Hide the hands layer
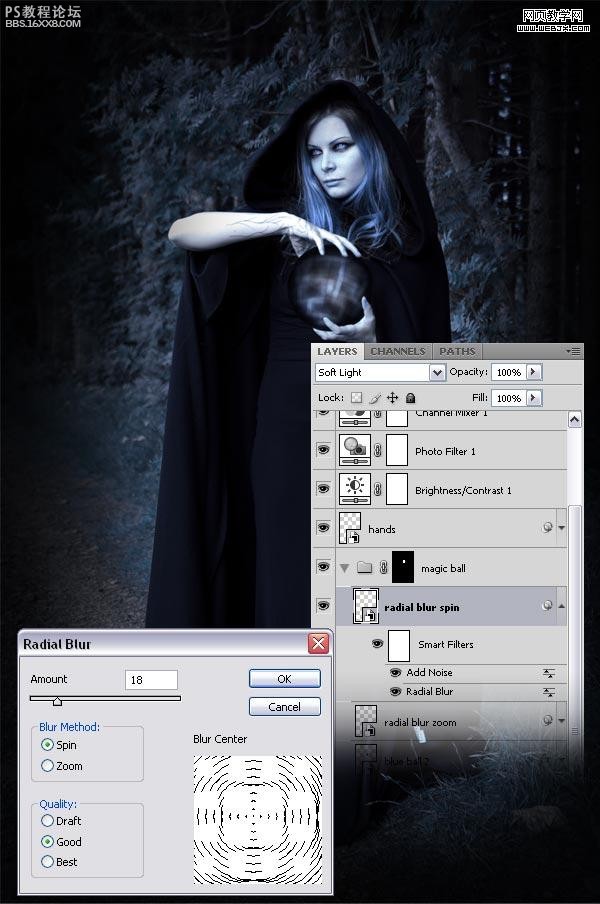 (323, 527)
